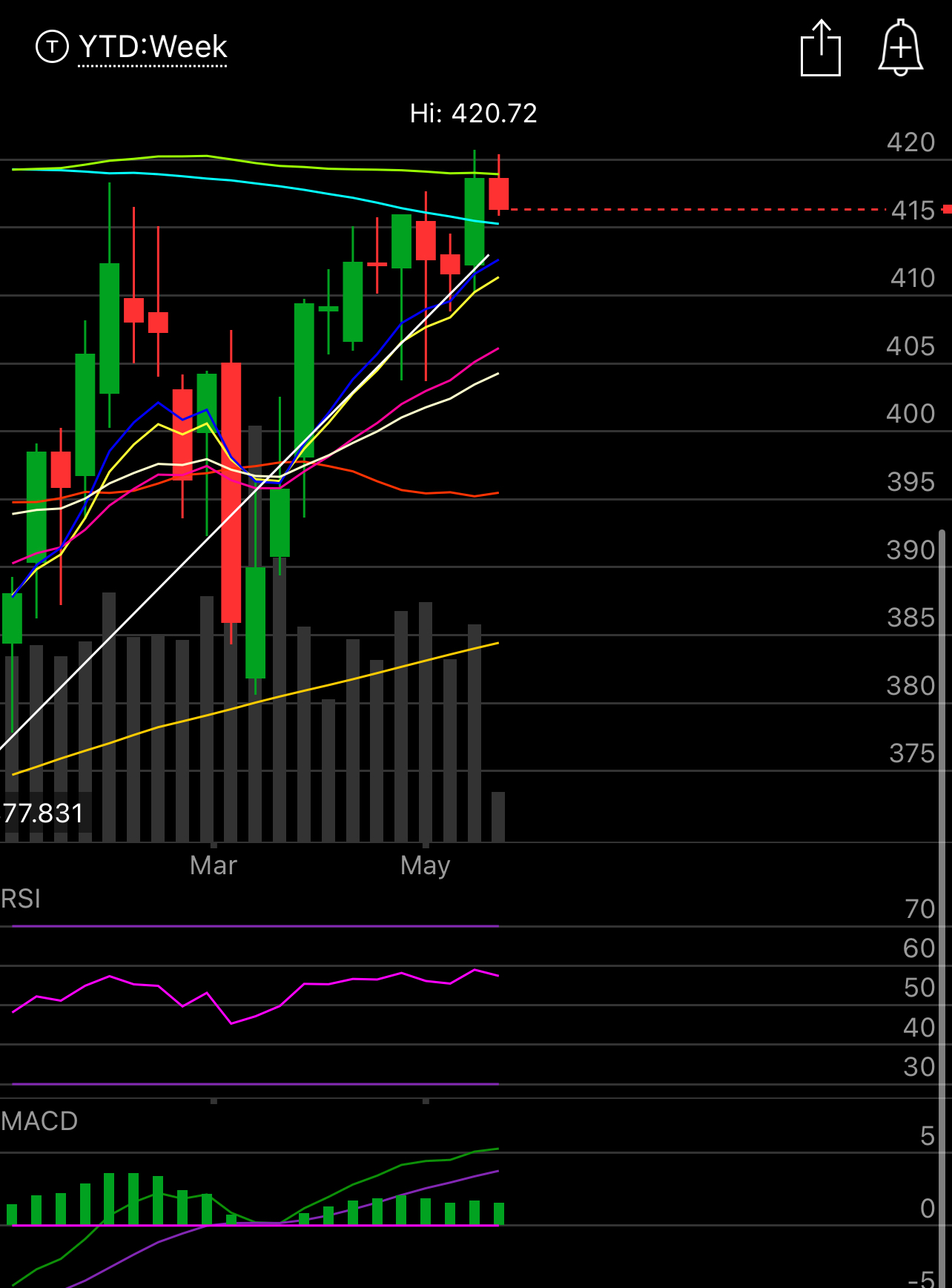
Task: Tap the 420 price axis label
Action: (911, 142)
